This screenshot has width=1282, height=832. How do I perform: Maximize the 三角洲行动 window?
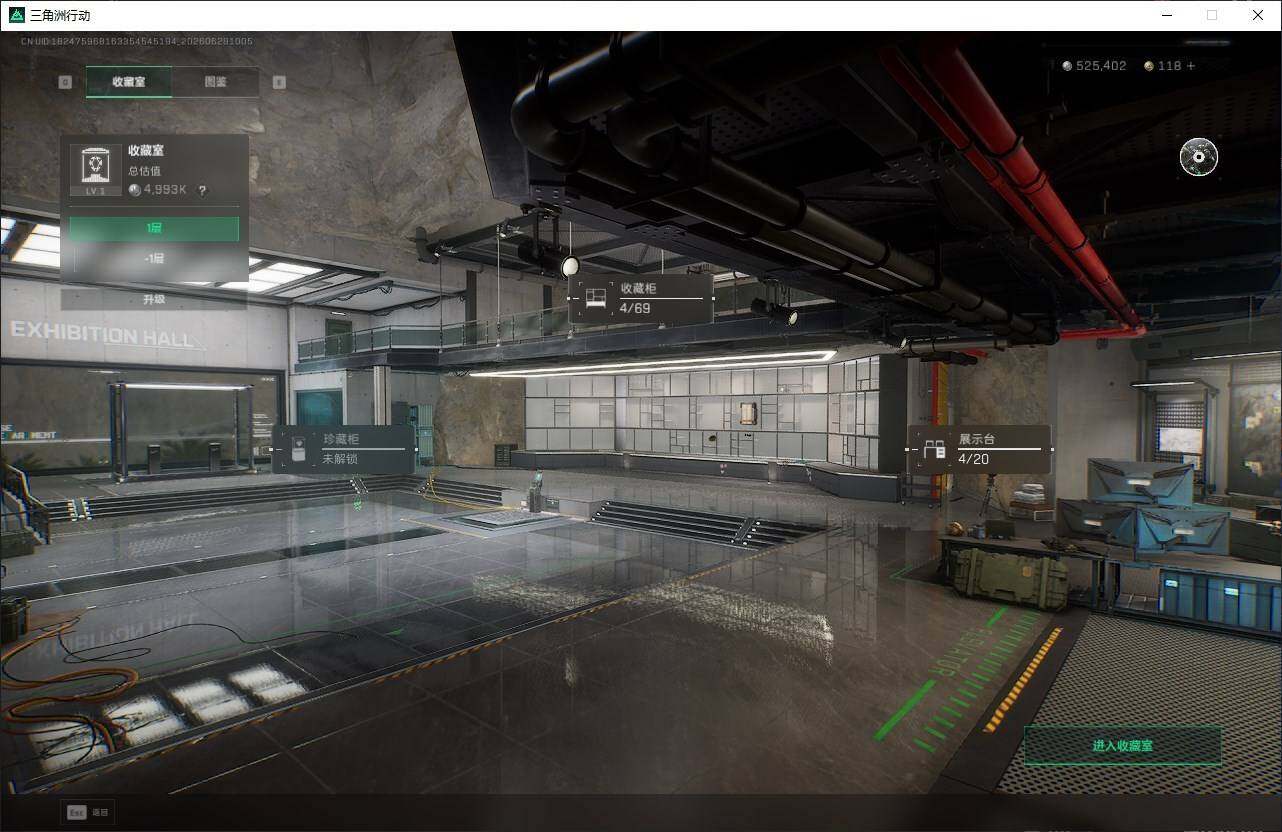[x=1212, y=15]
